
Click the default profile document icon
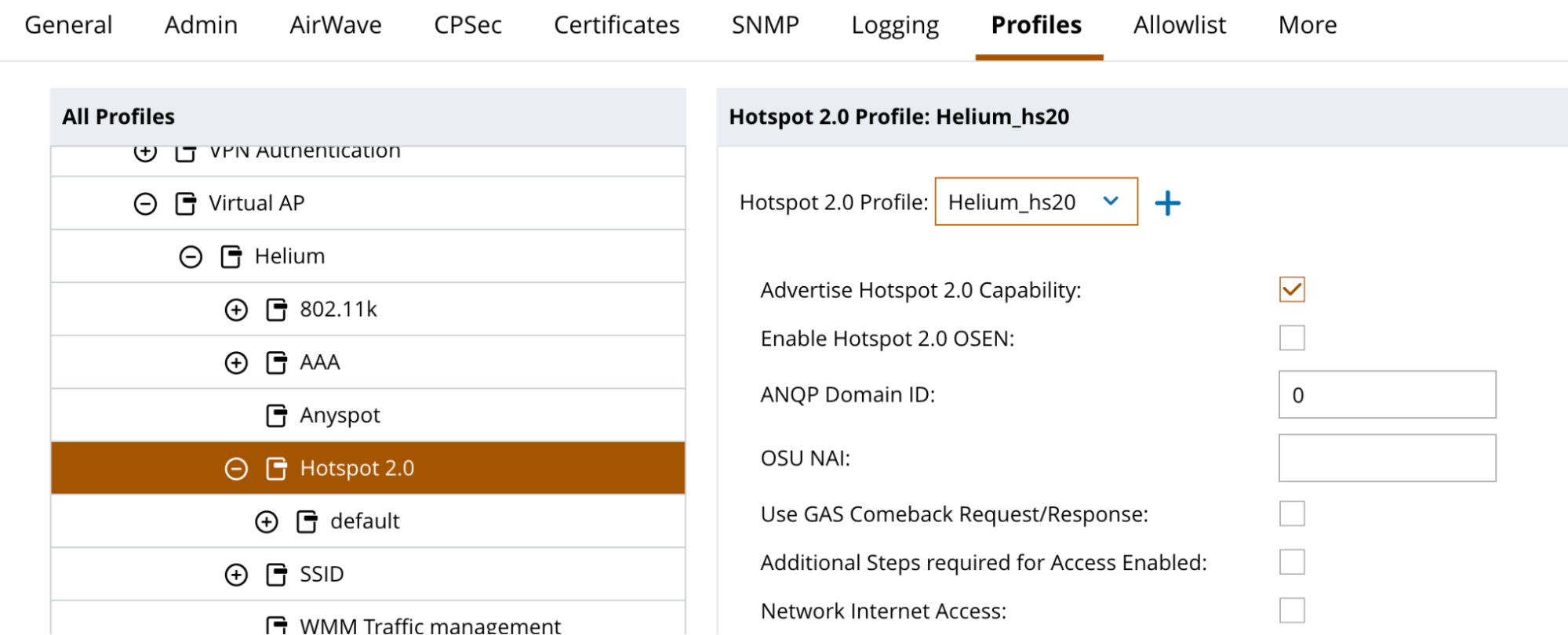[x=307, y=521]
